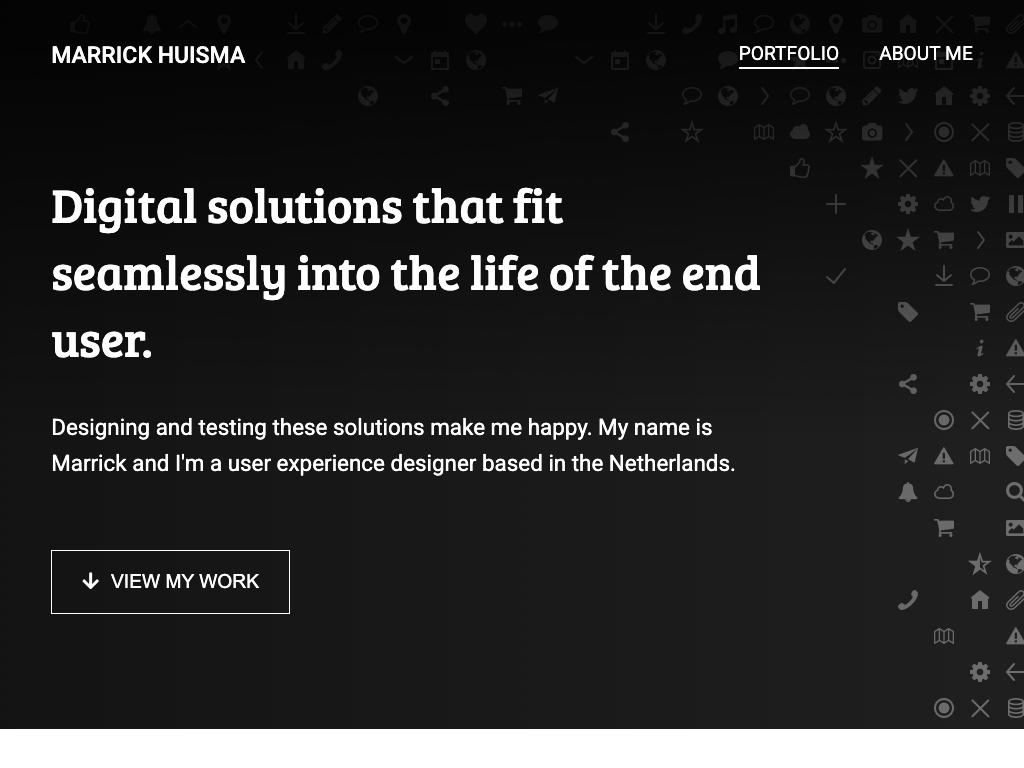Click the PORTFOLIO navigation link
The image size is (1024, 768).
(x=788, y=54)
